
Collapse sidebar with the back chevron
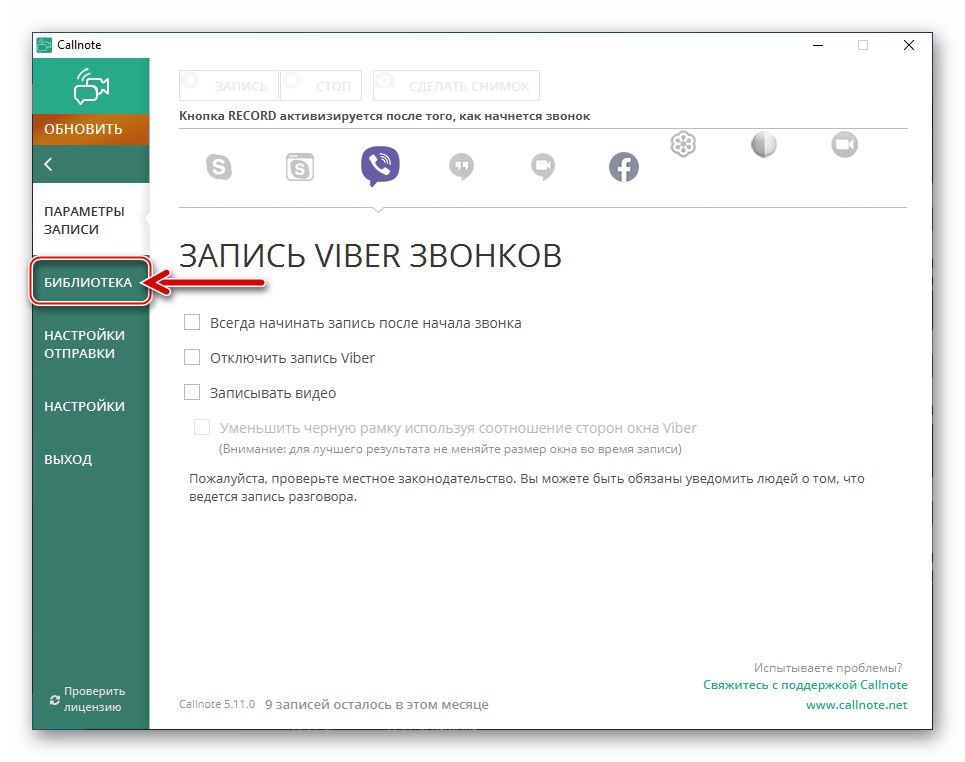[x=49, y=164]
